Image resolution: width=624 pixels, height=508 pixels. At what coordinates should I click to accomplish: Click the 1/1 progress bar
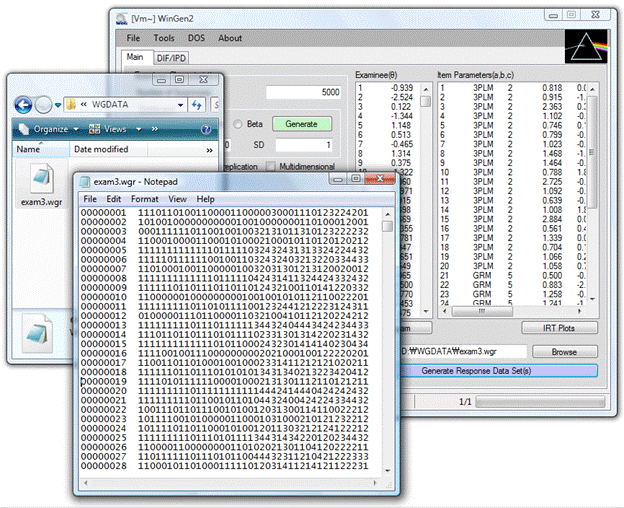540,402
